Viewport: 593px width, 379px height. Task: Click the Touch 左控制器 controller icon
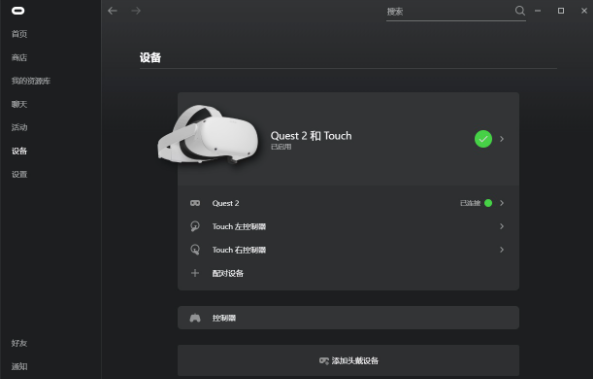(195, 226)
